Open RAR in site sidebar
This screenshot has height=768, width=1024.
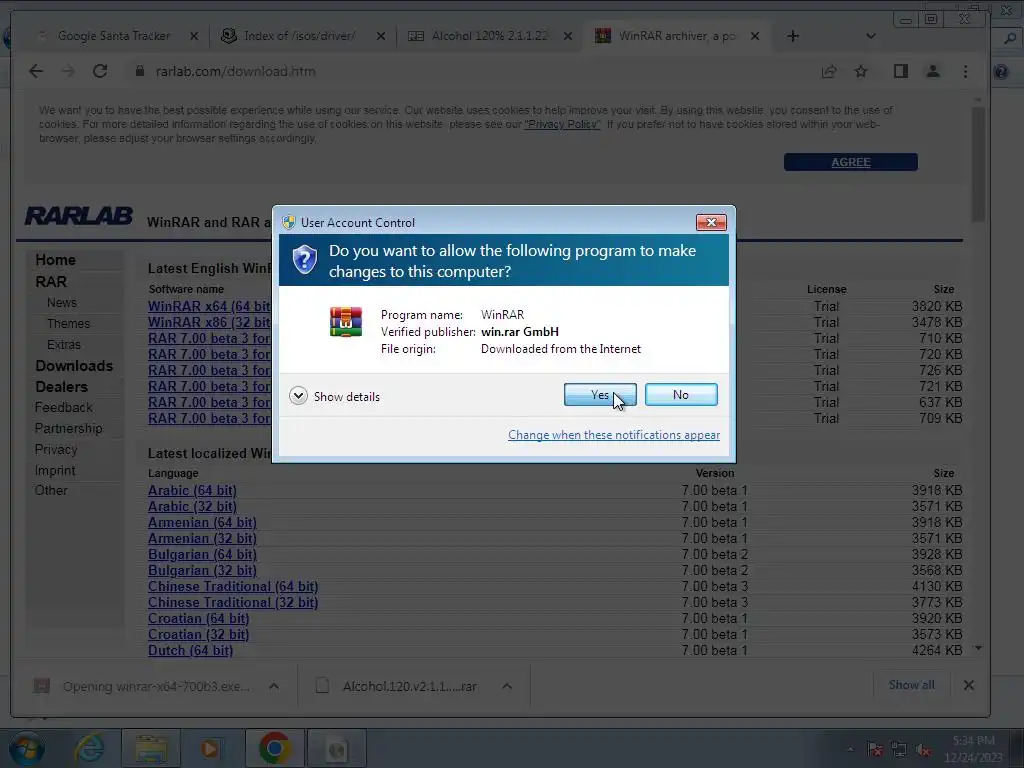[51, 281]
